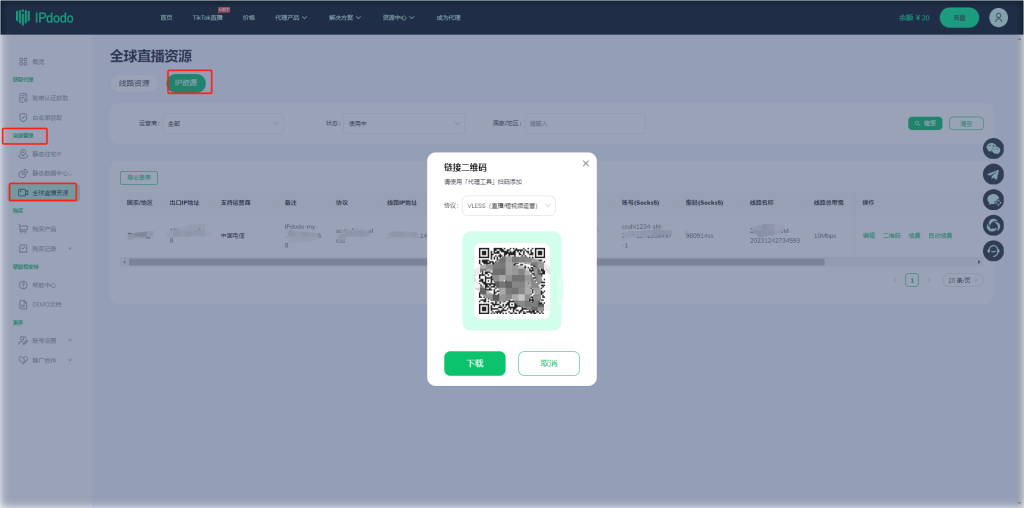Click the 自动续费 link in the table row
This screenshot has height=508, width=1024.
940,235
